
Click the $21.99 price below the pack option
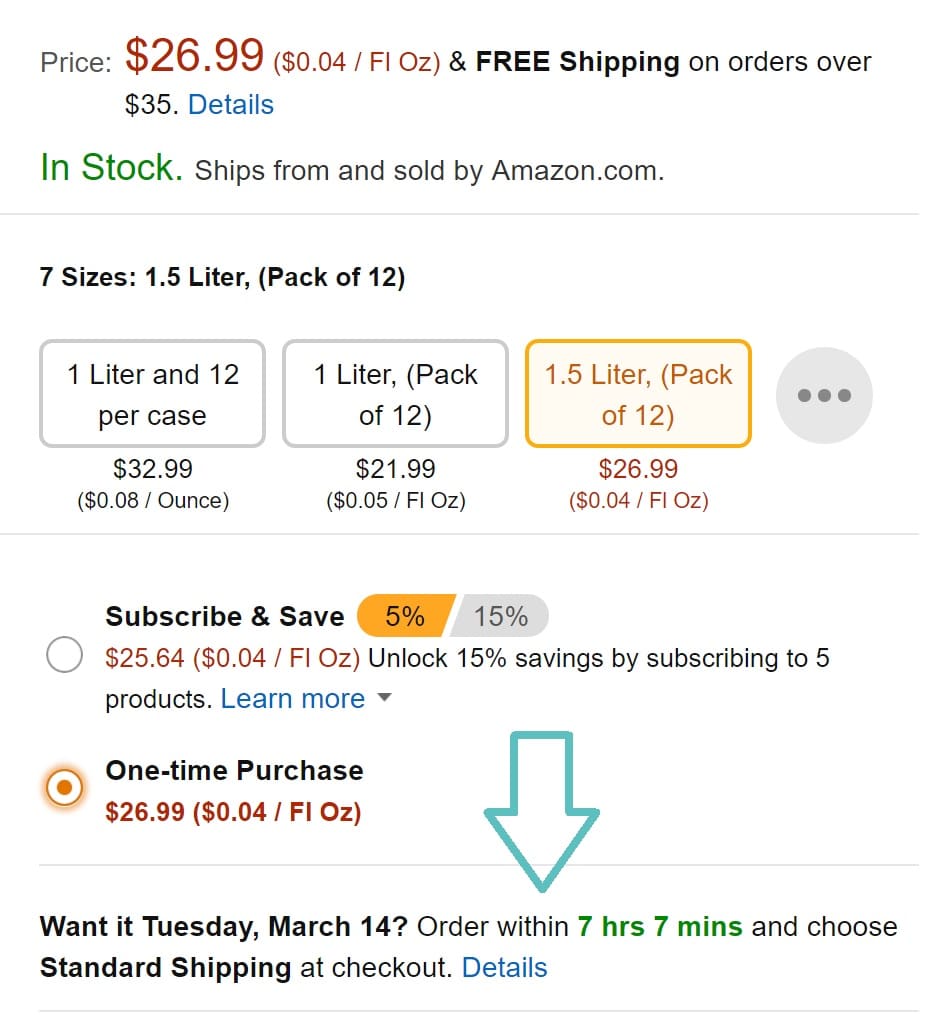tap(394, 469)
